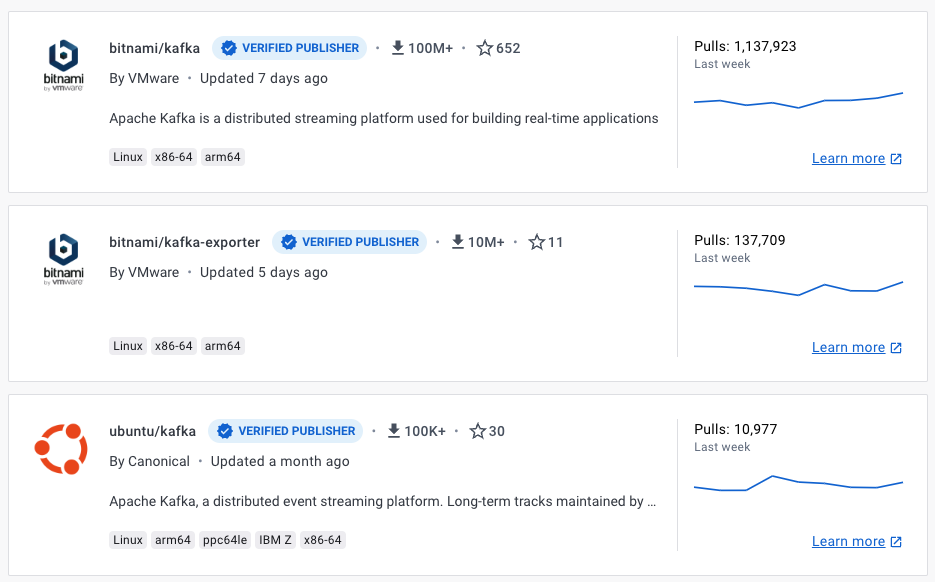Click the Ubuntu logo on the ubuntu/kafka card
This screenshot has width=935, height=582.
coord(61,449)
